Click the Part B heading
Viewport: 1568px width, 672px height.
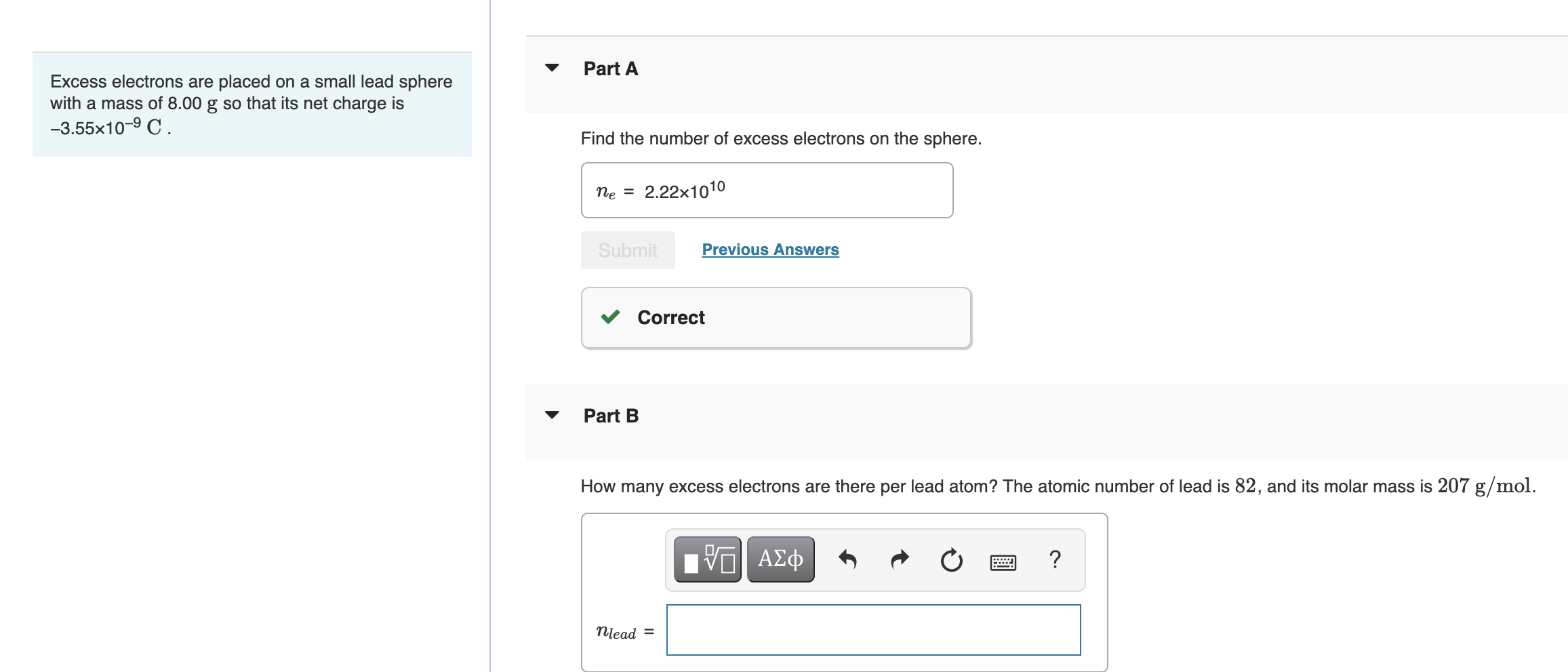(611, 416)
